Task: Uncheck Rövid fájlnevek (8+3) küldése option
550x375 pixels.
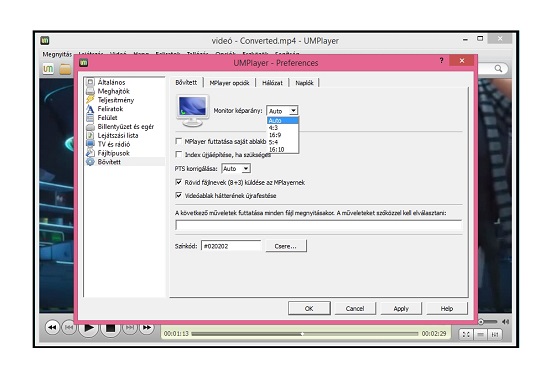Action: click(x=179, y=182)
